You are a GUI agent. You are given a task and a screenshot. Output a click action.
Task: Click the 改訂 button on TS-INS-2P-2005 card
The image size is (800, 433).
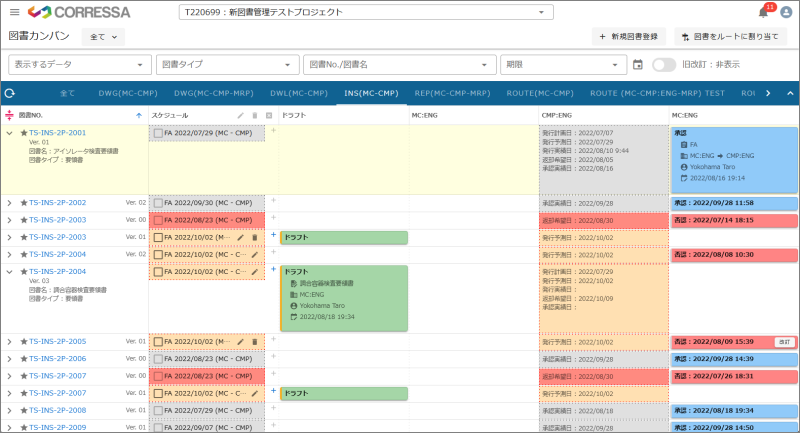pyautogui.click(x=784, y=342)
